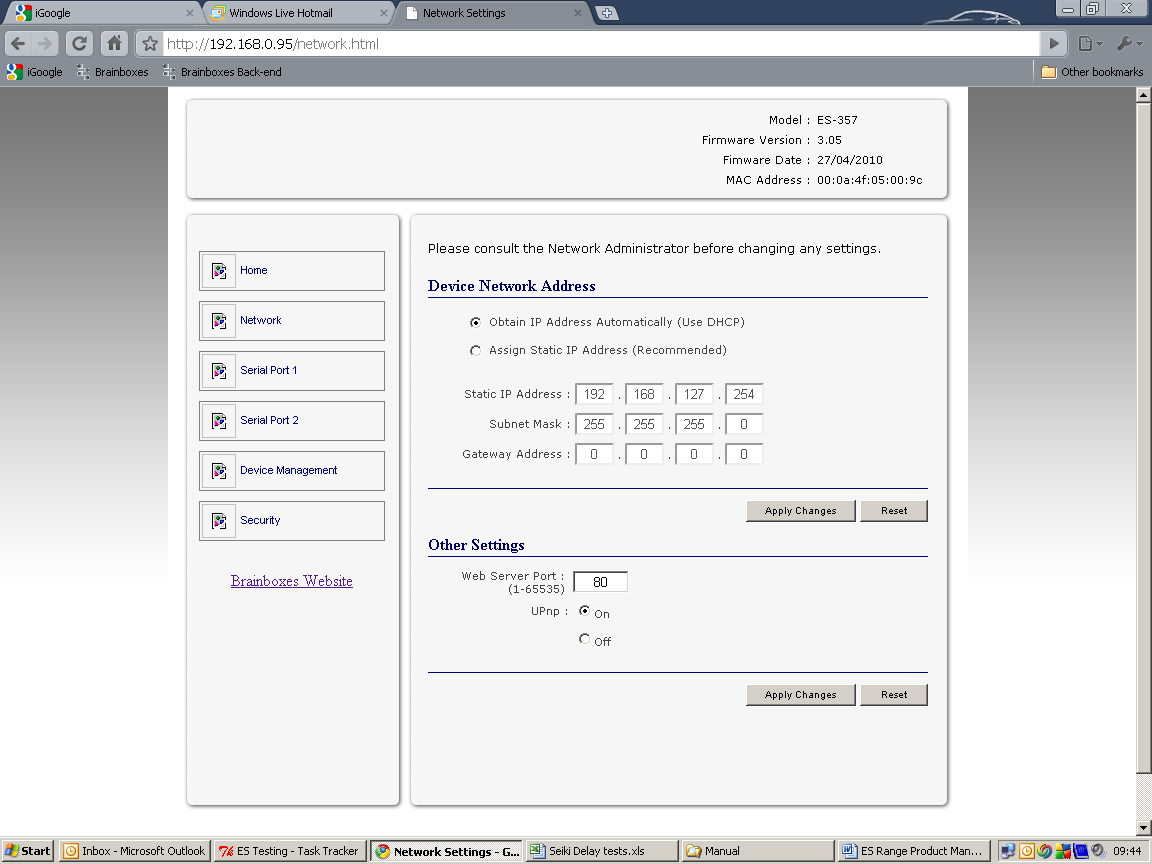Open Microsoft Outlook from the taskbar

coord(133,850)
